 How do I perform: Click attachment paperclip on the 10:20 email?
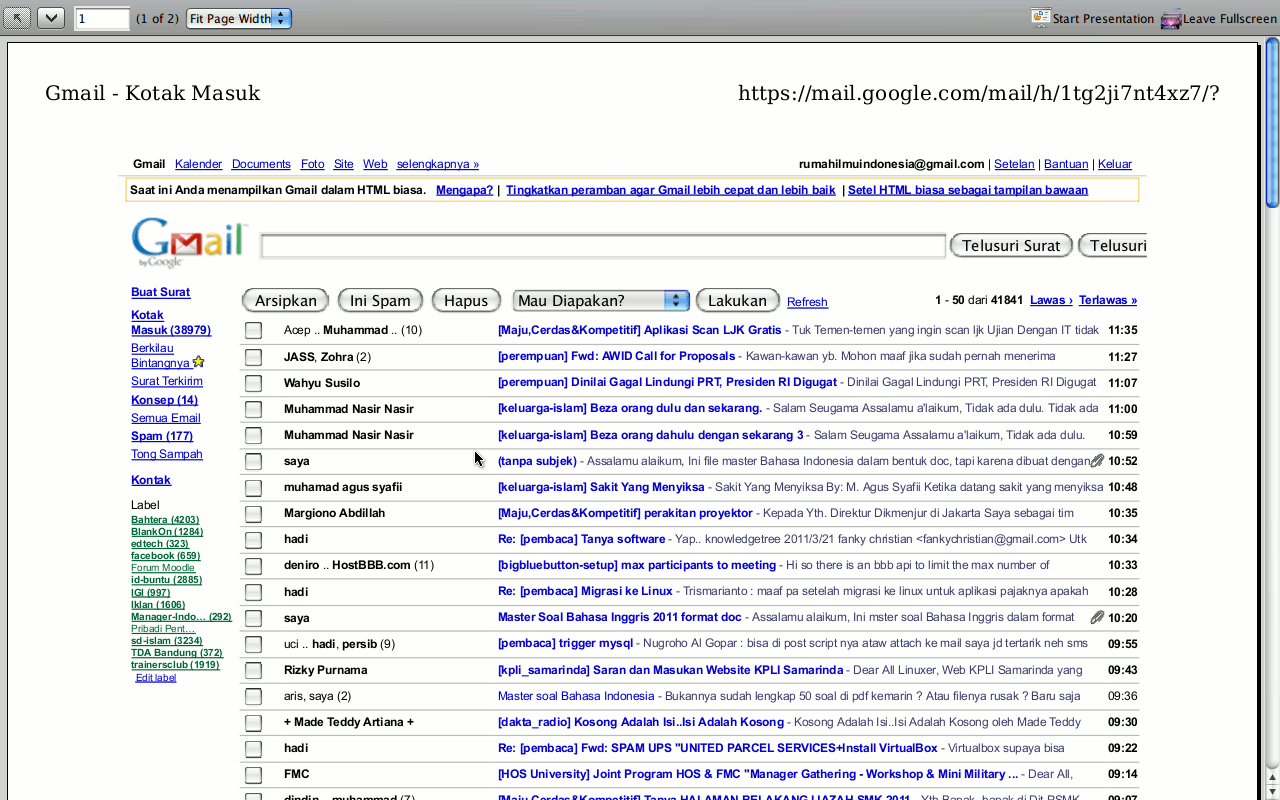[1097, 617]
